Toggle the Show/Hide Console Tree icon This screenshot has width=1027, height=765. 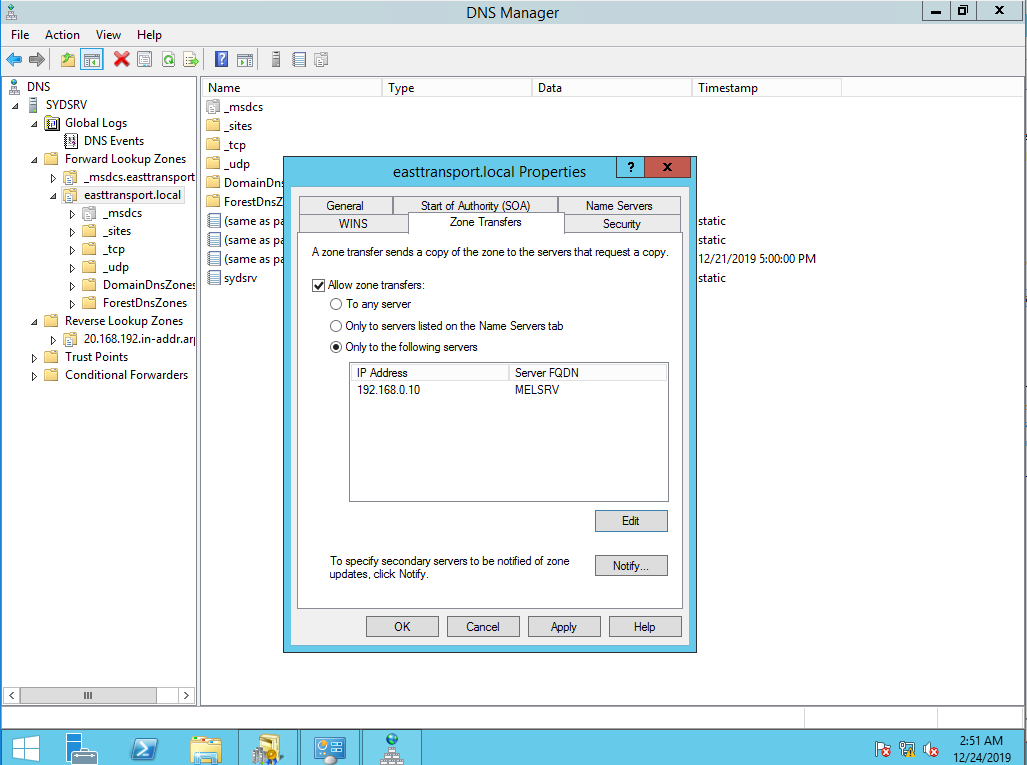point(91,59)
